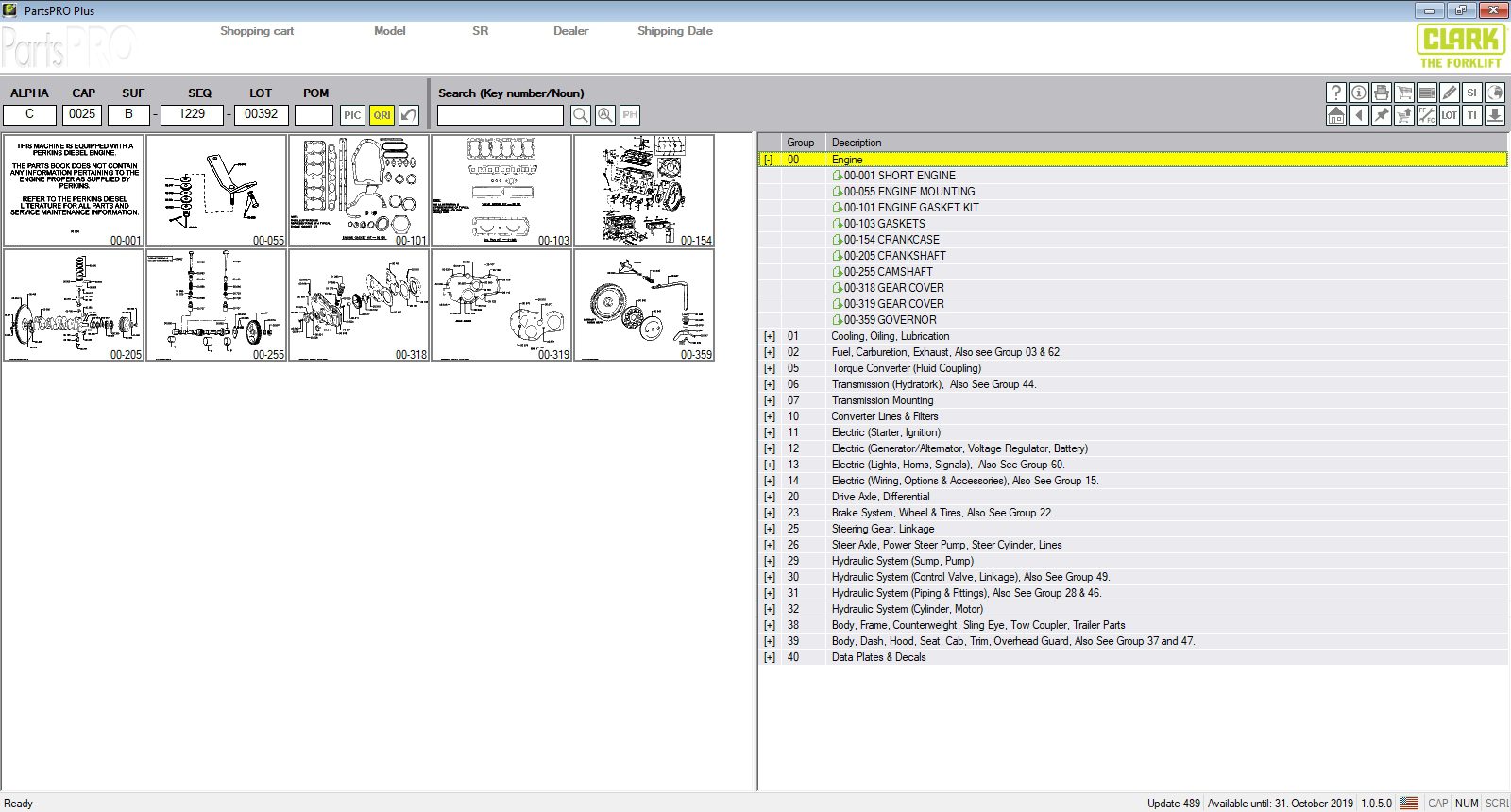
Task: Open 00-318 GEAR COVER entry
Action: 888,288
